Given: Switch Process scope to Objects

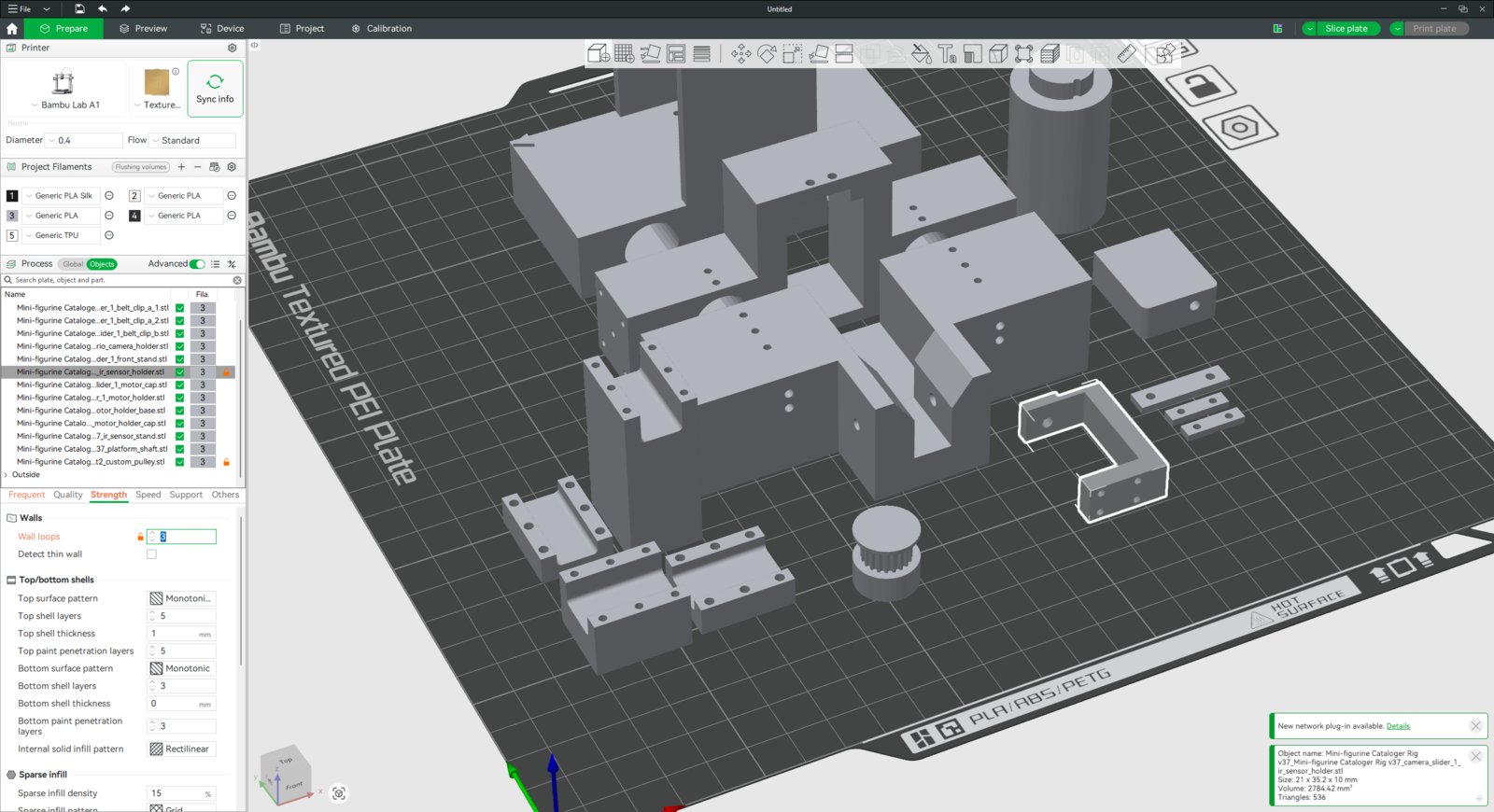Looking at the screenshot, I should 102,264.
